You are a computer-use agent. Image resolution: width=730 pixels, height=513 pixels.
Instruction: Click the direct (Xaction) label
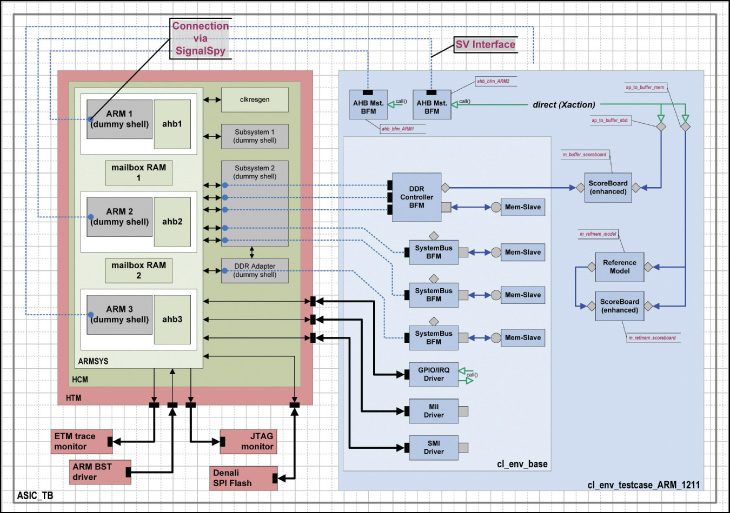[x=564, y=105]
